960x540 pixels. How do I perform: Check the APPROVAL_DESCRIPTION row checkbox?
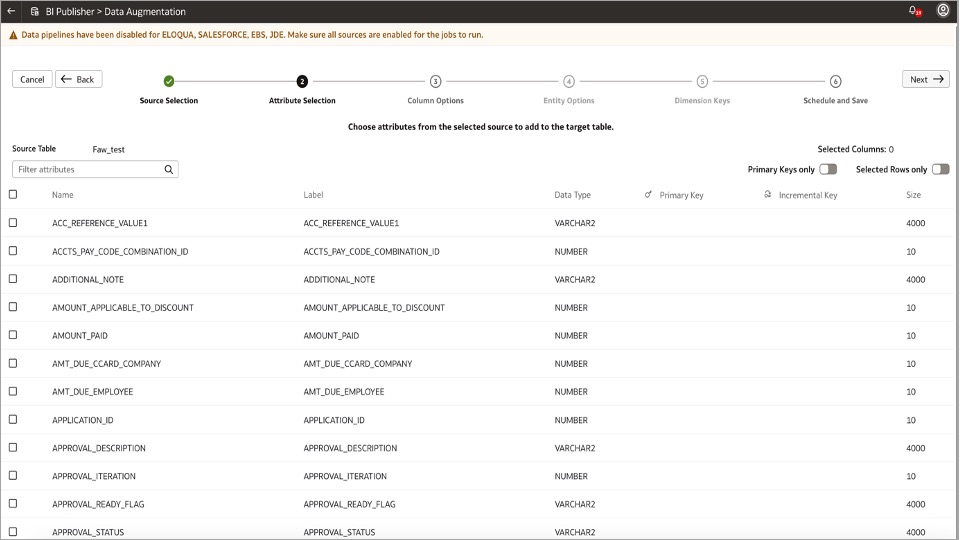pyautogui.click(x=13, y=448)
